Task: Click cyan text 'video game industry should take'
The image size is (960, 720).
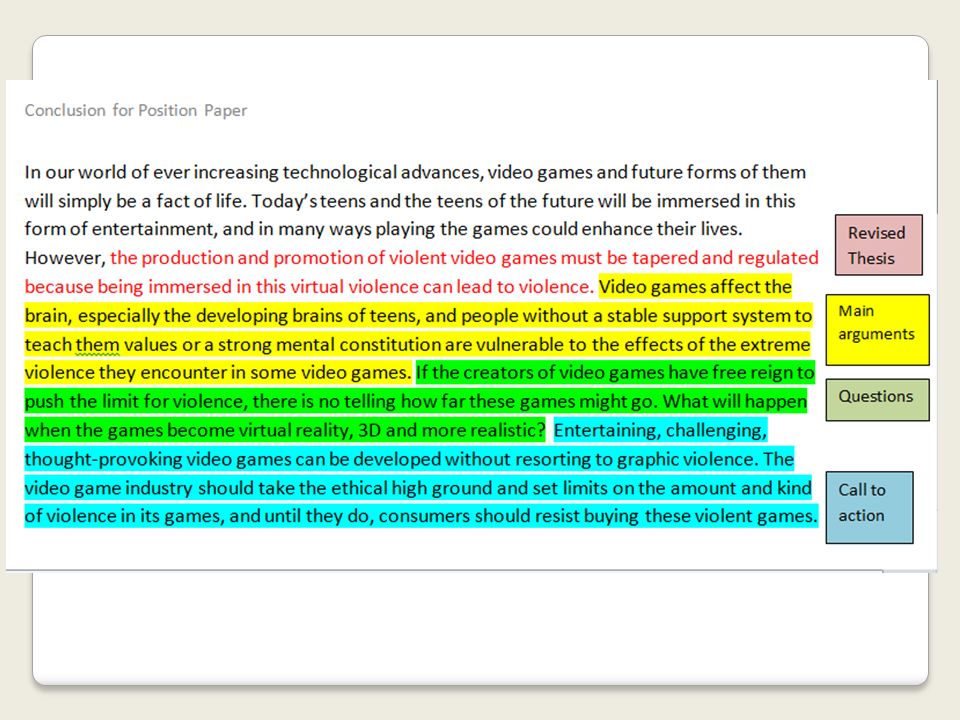Action: (x=160, y=488)
